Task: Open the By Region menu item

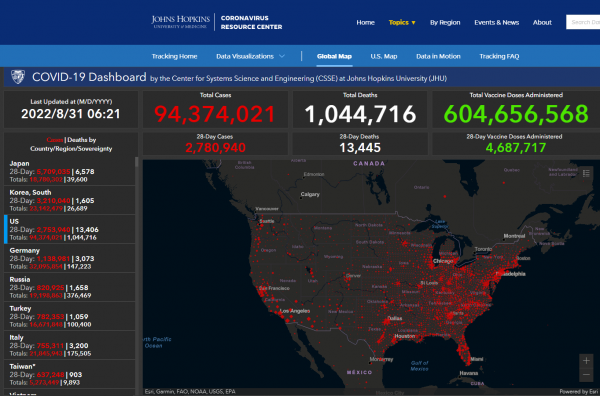Action: 445,23
